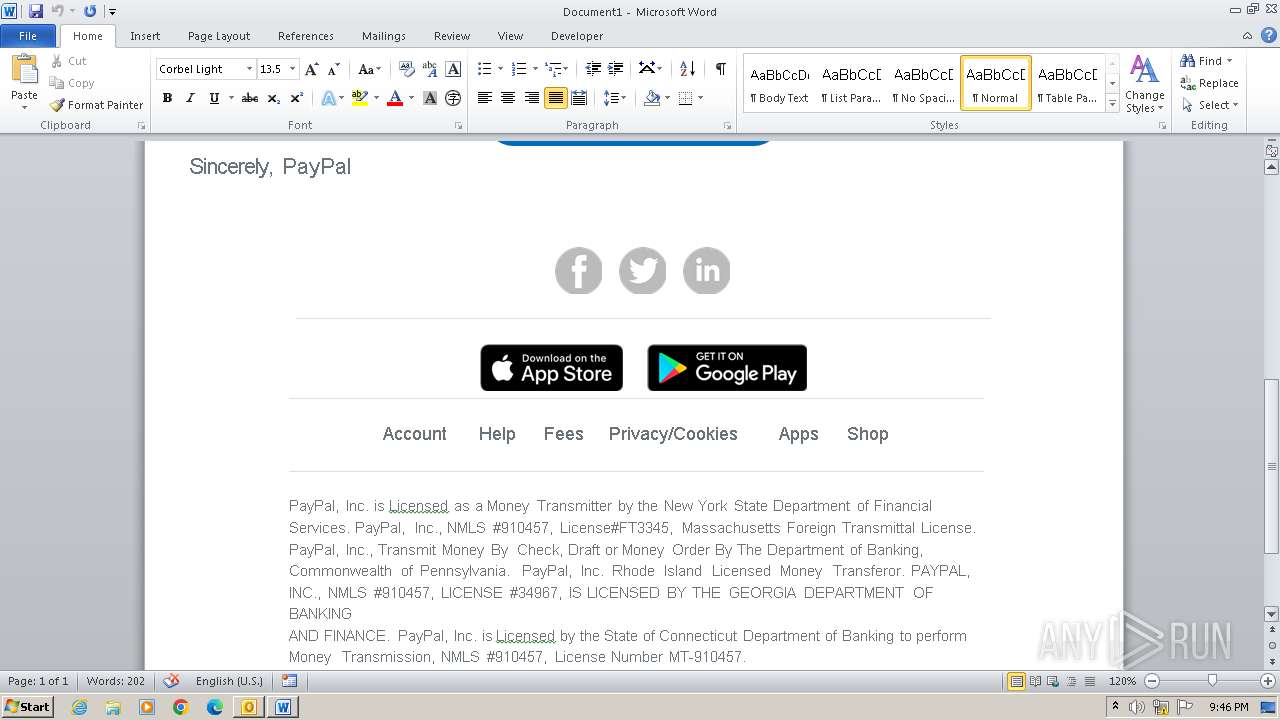Click the Save icon in Quick Access

[36, 11]
